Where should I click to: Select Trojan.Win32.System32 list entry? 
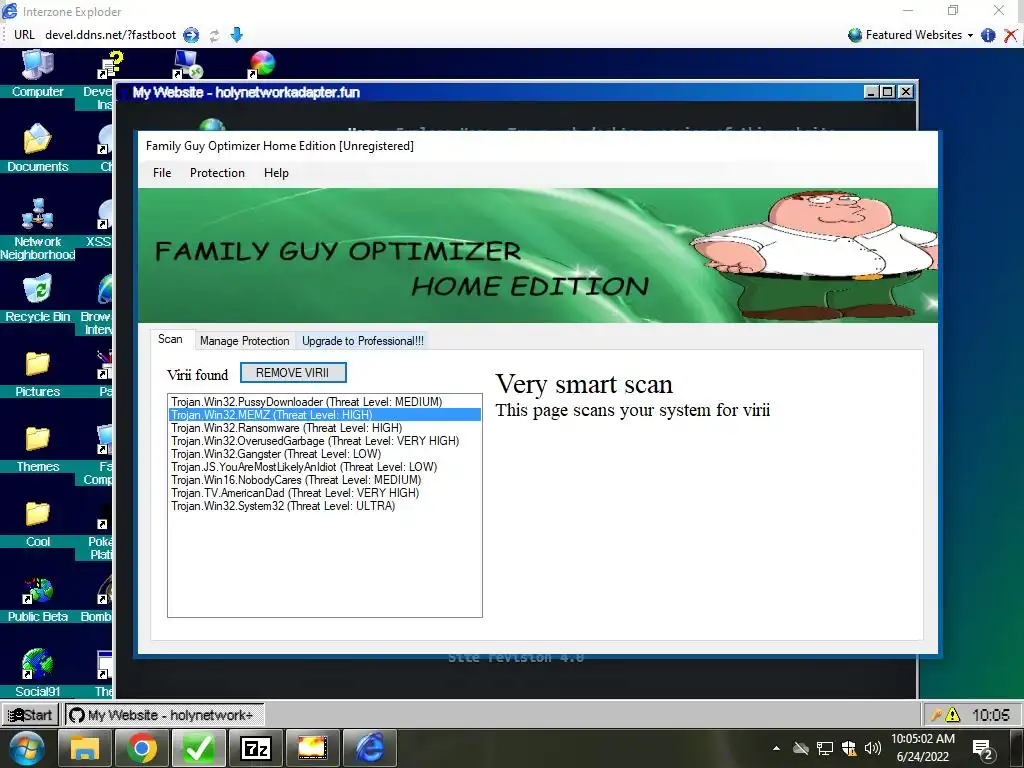point(325,506)
